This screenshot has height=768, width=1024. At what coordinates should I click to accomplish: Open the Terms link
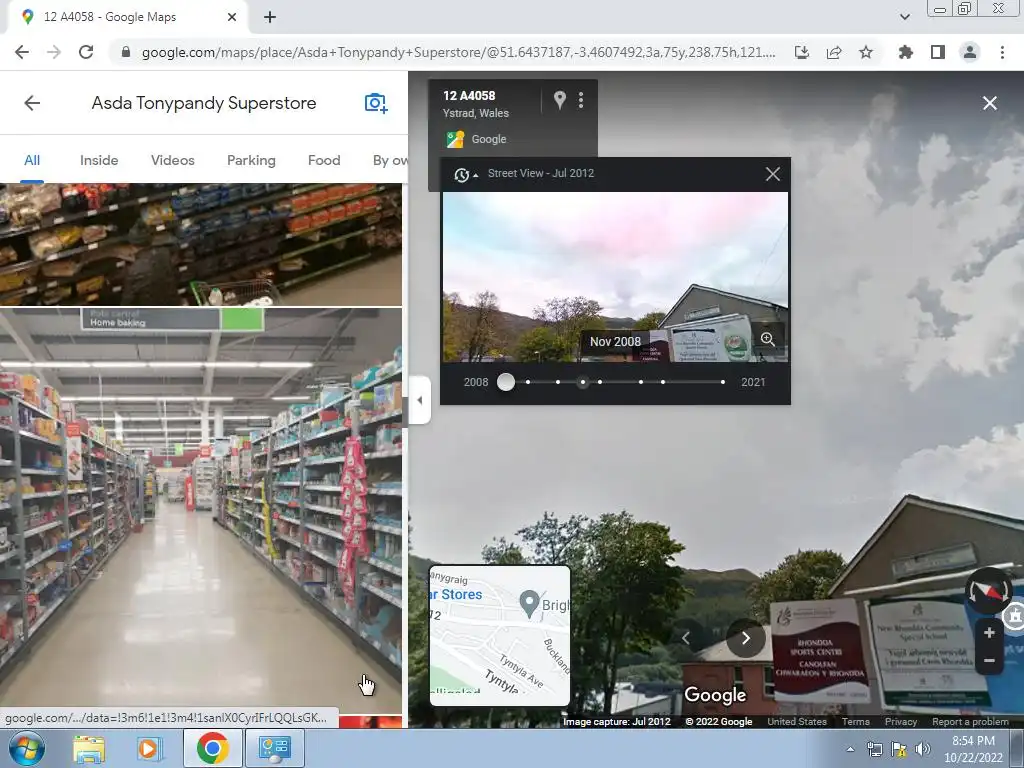856,722
